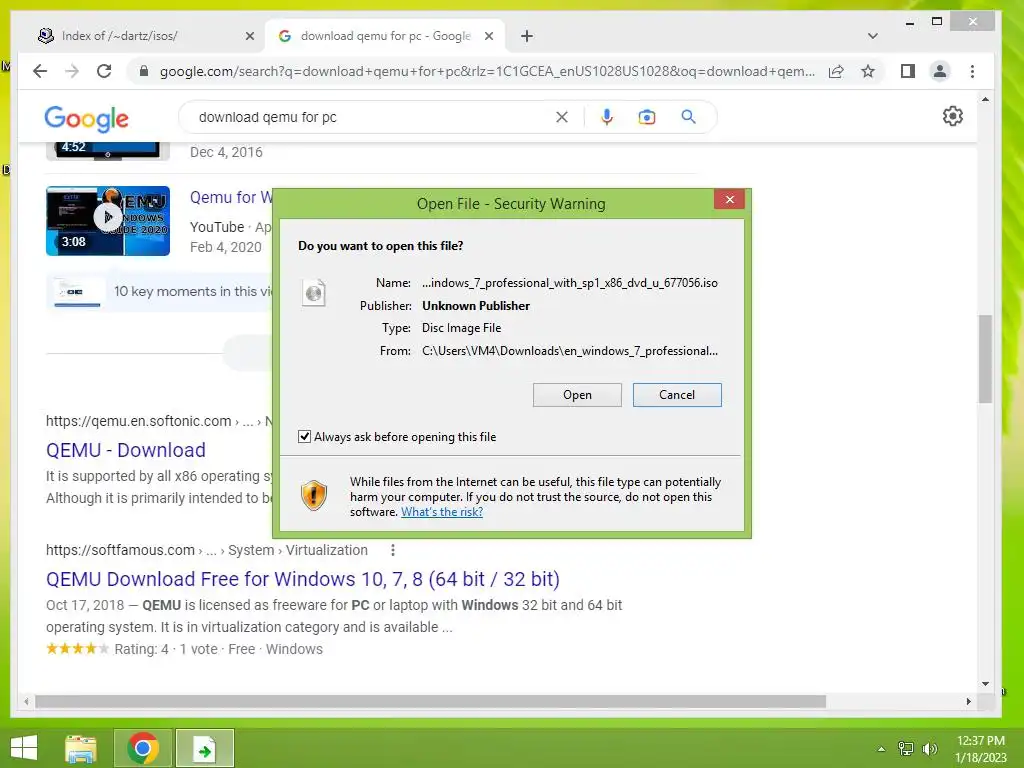
Task: Click the scroll-up arrow of vertical scrollbar
Action: pyautogui.click(x=985, y=99)
